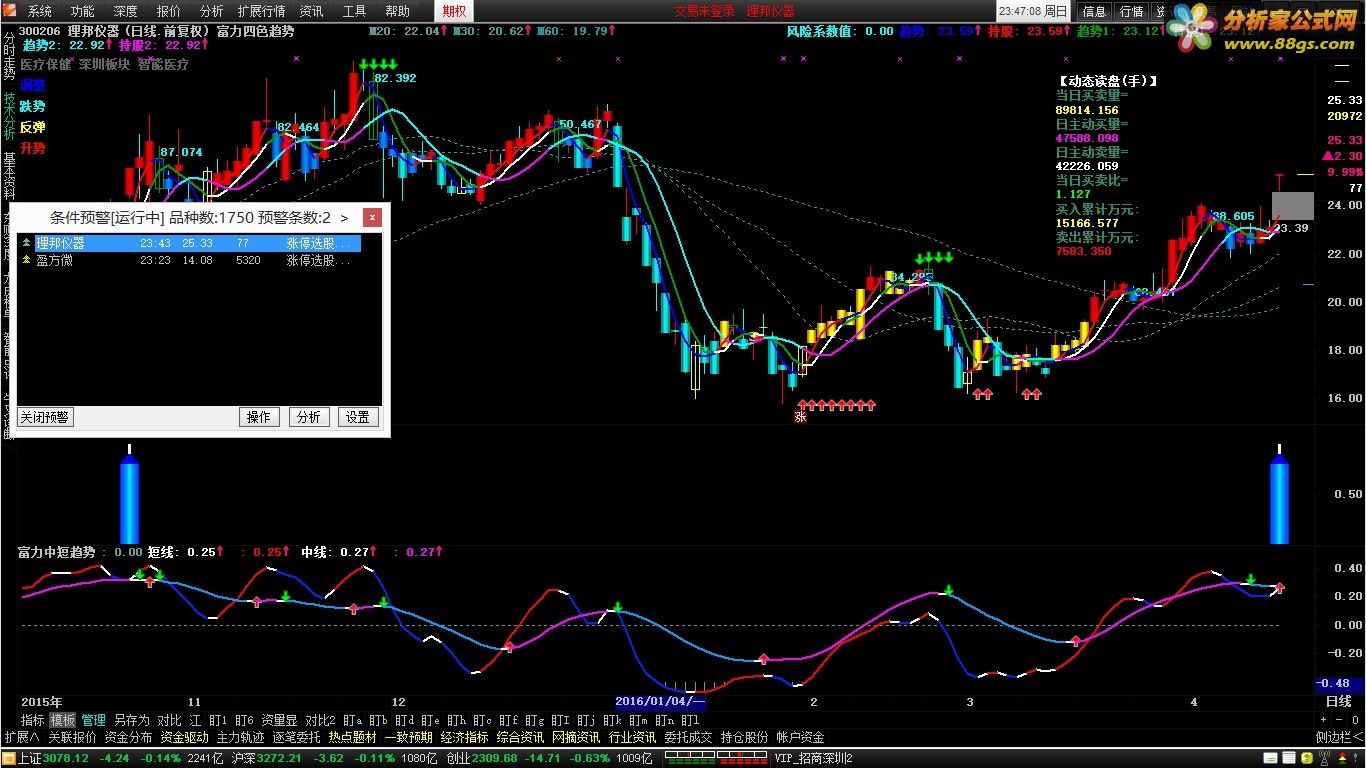Viewport: 1366px width, 768px height.
Task: Click the red app logo icon top-left
Action: pos(9,11)
